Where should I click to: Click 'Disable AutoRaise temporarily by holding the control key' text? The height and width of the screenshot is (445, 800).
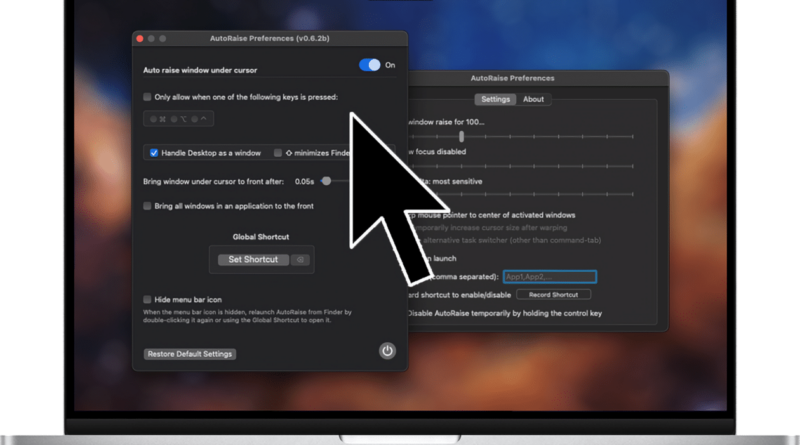(505, 313)
